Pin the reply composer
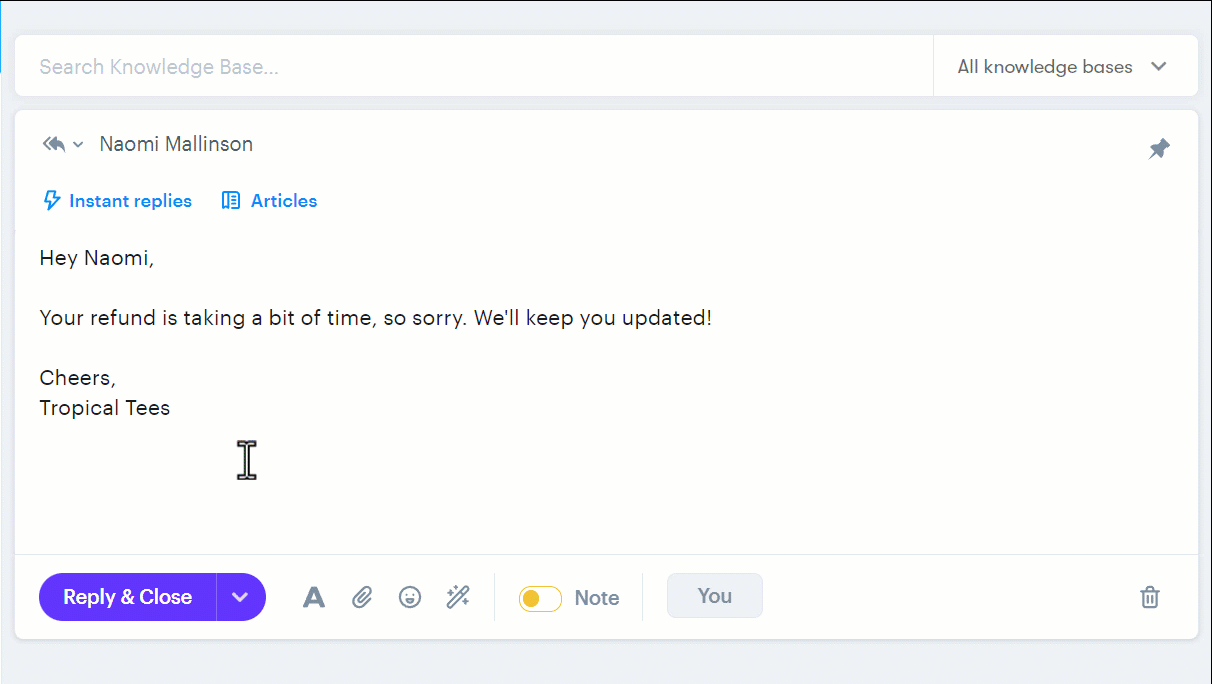 coord(1158,149)
